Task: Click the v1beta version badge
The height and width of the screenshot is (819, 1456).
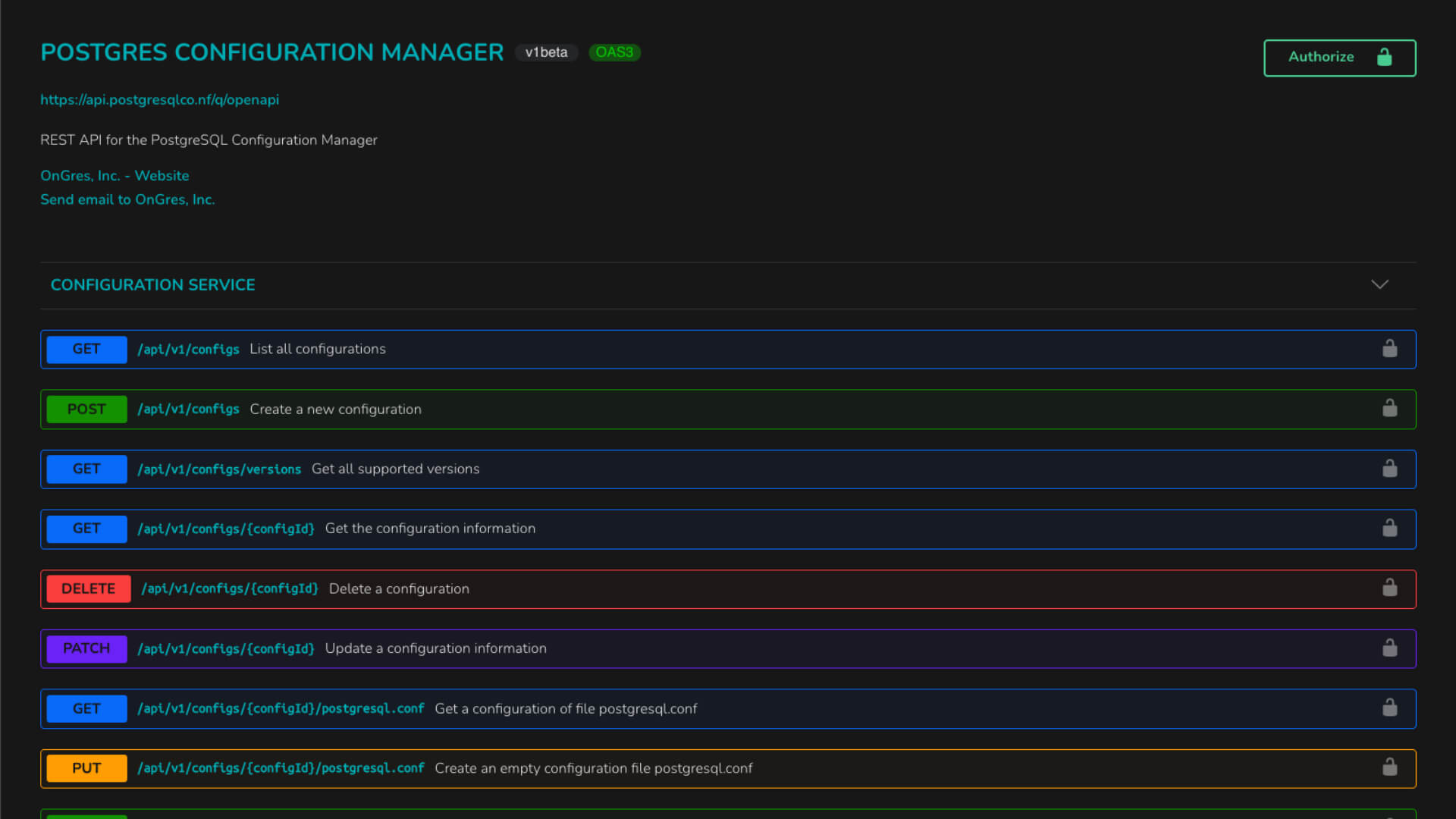Action: (546, 52)
